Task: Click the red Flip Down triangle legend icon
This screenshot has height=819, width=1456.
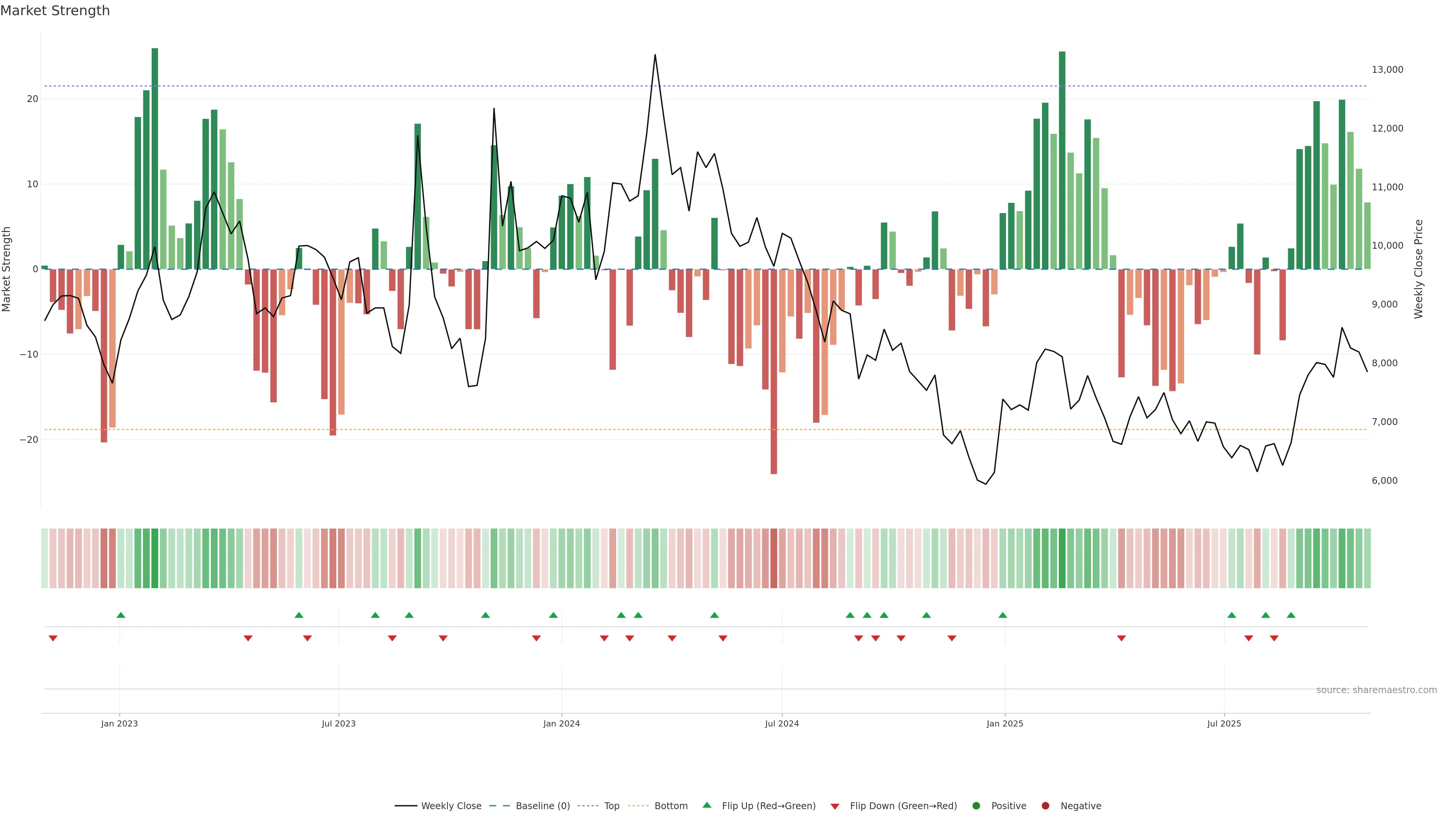Action: (835, 806)
